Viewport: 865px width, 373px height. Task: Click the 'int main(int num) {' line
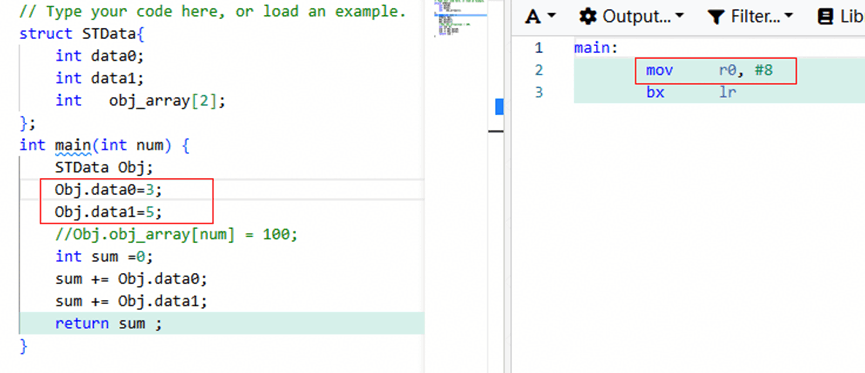[104, 145]
